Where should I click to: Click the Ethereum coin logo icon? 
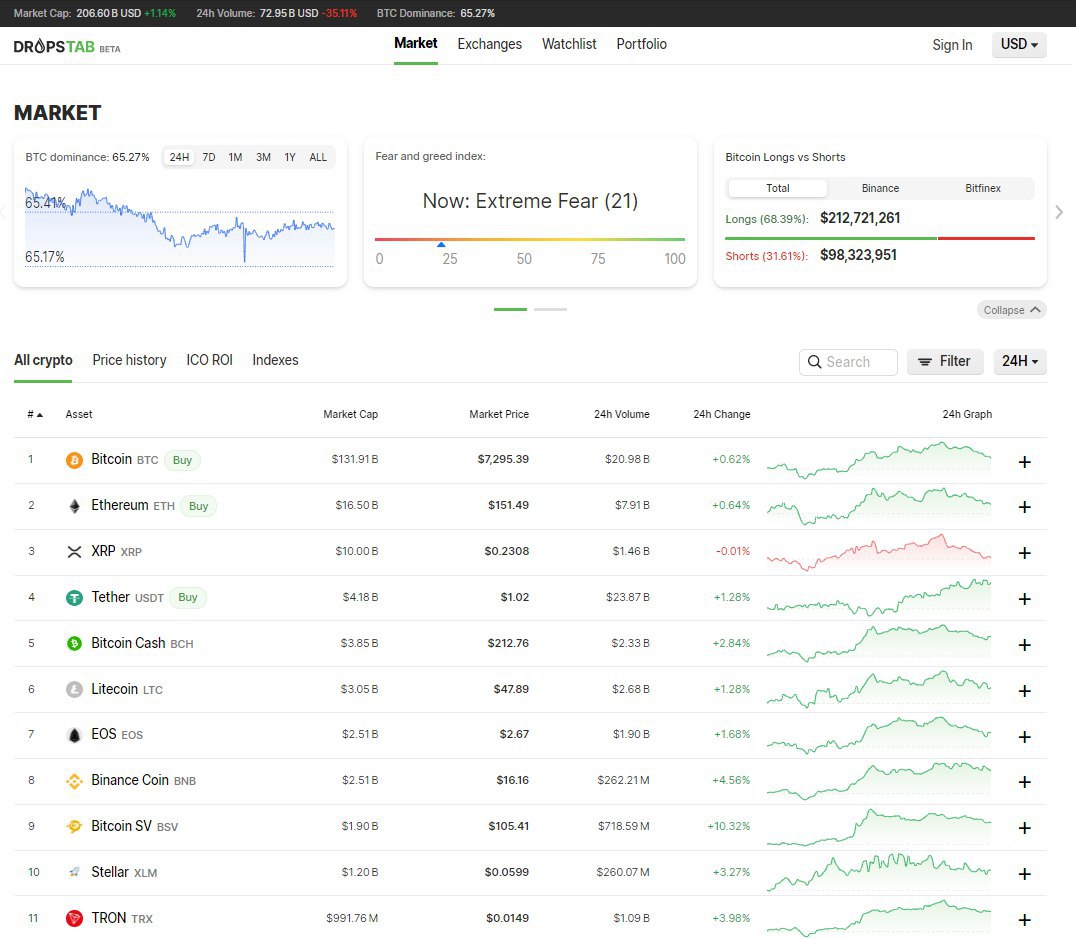tap(74, 506)
